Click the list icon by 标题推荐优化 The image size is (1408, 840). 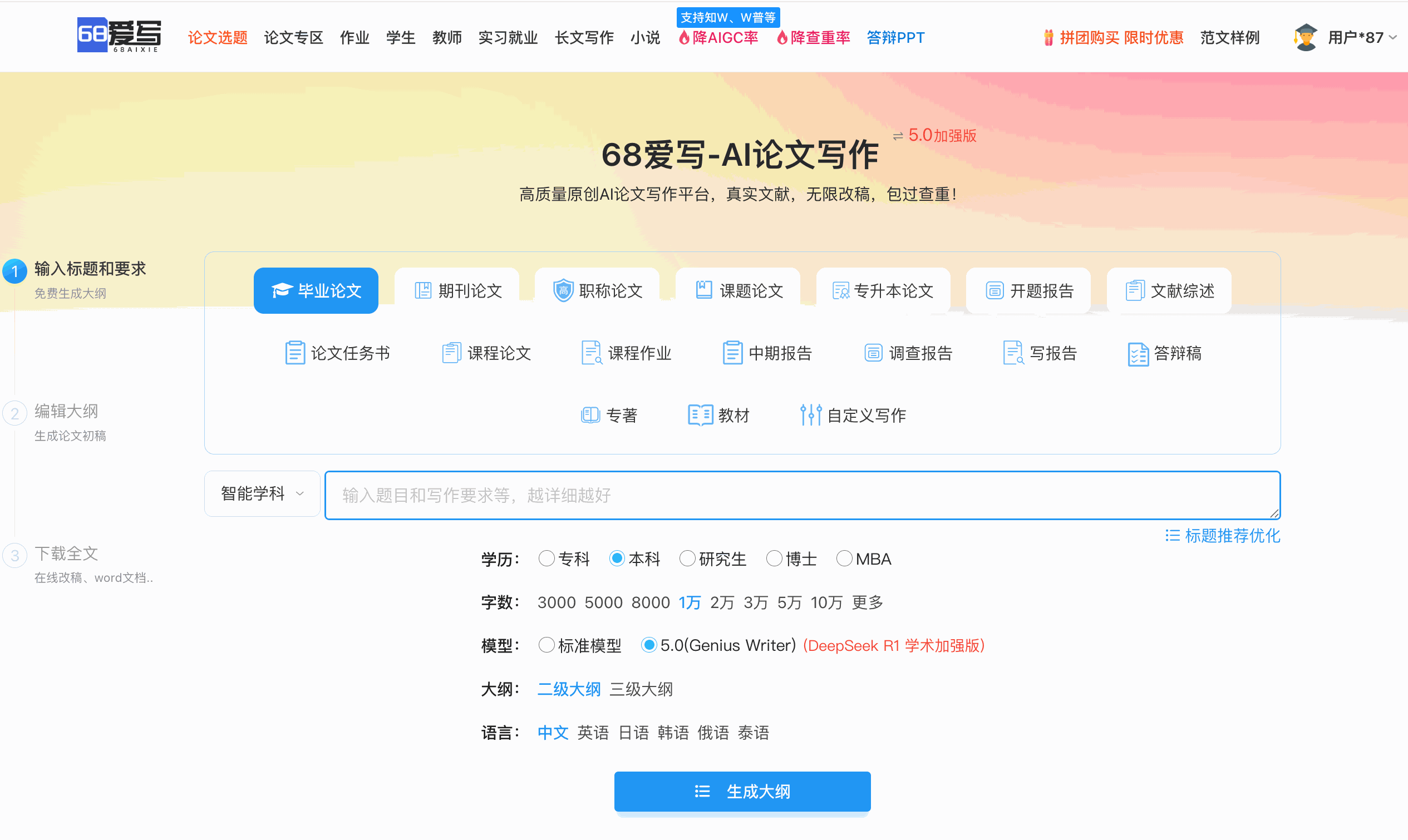[1172, 536]
